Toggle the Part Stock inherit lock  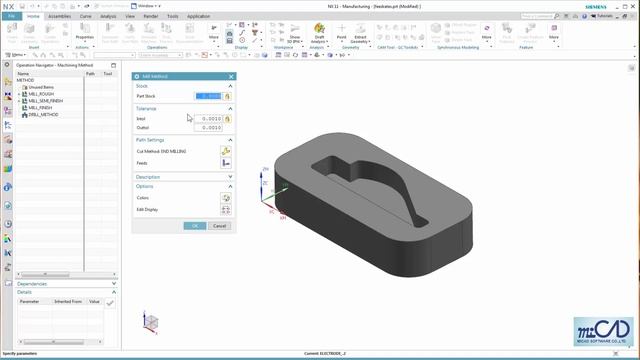pos(227,96)
